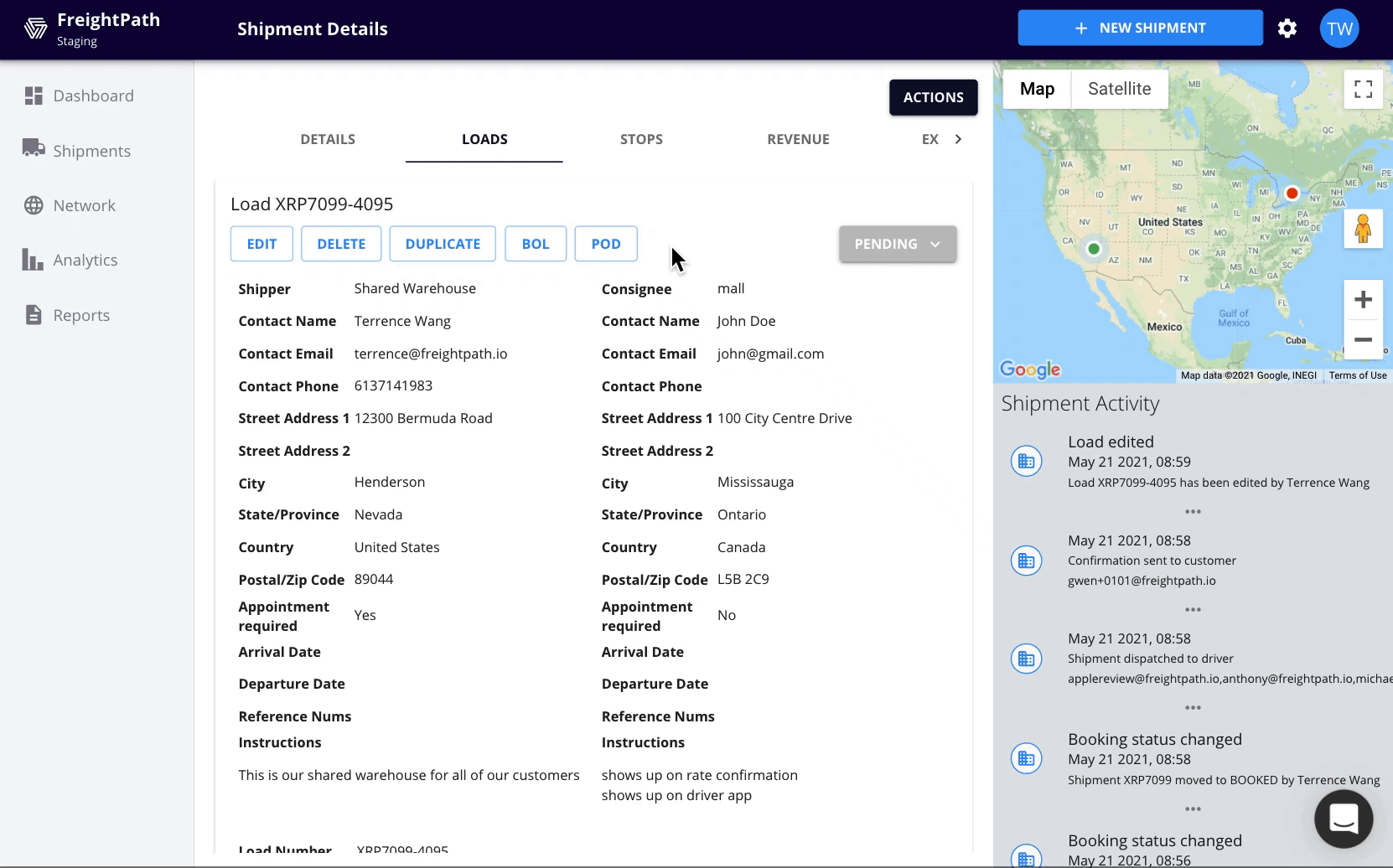This screenshot has height=868, width=1393.
Task: Click EDIT for load XRP7099-4095
Action: (x=262, y=244)
